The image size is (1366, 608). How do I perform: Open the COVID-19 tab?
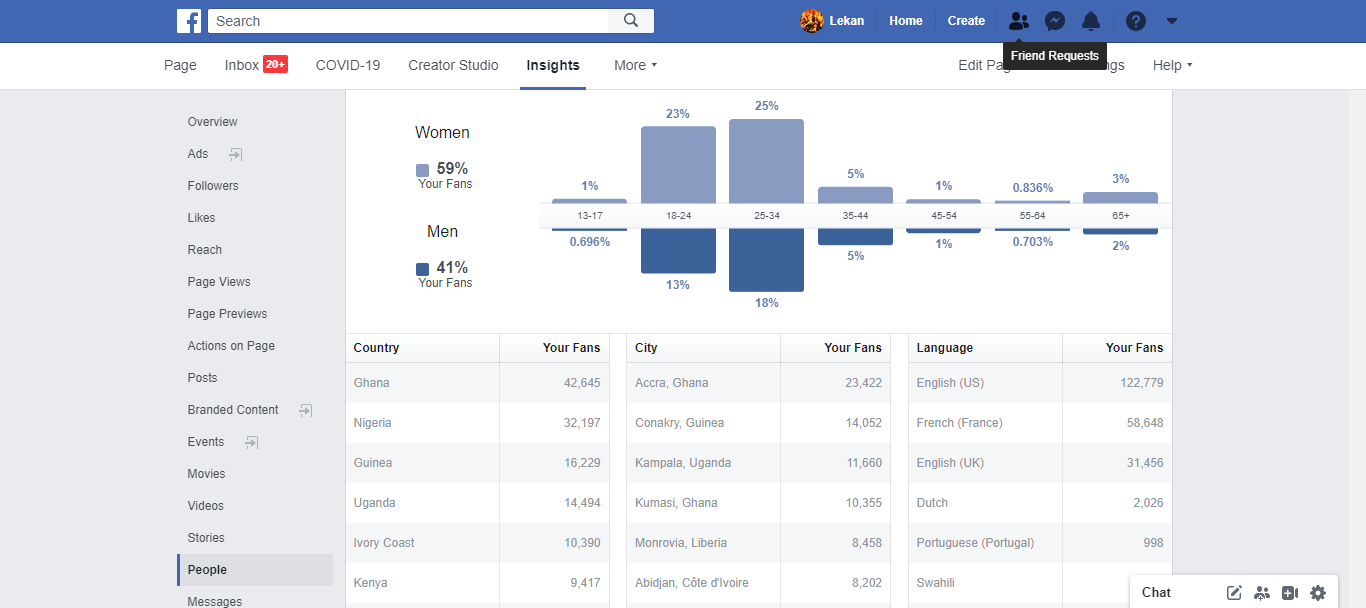[348, 65]
